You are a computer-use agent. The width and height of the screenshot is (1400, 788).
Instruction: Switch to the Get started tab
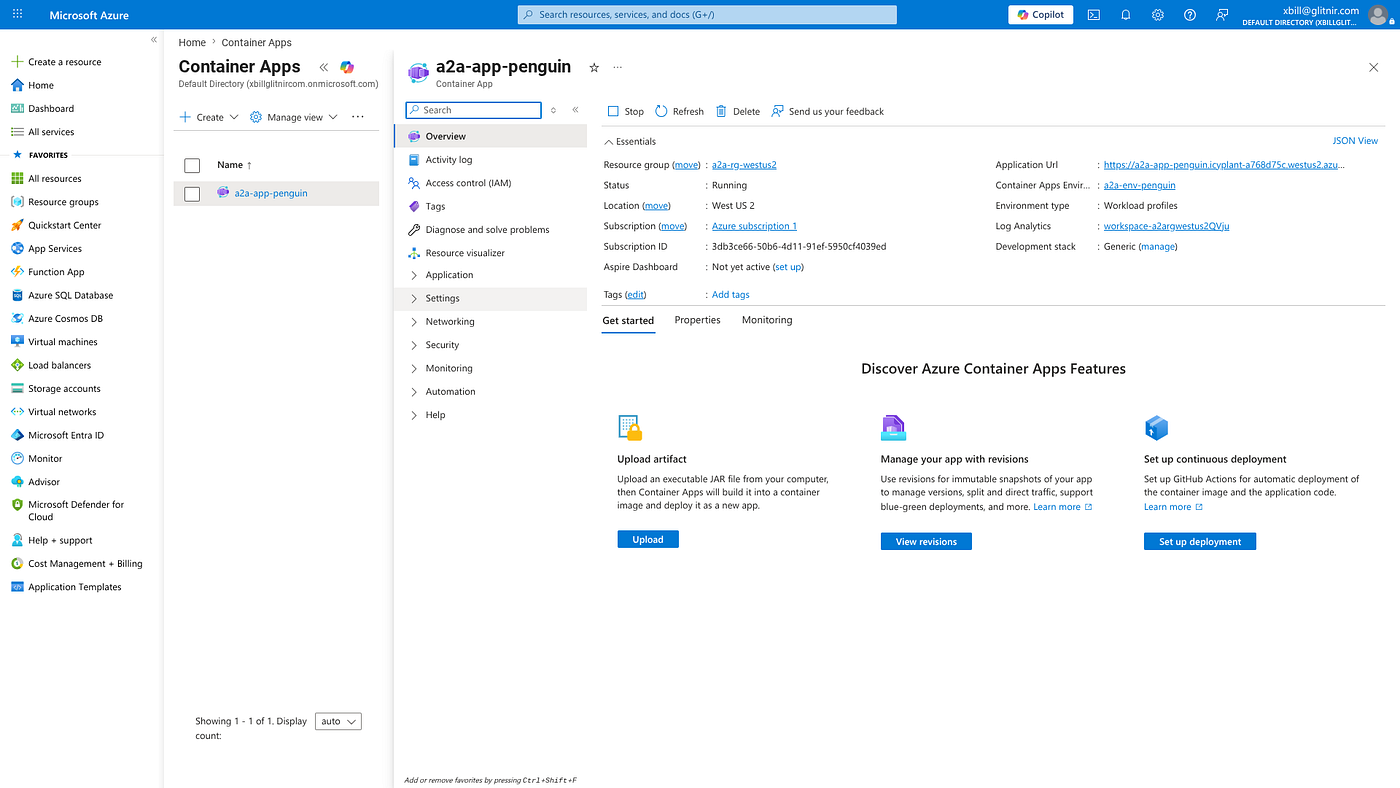[x=628, y=320]
